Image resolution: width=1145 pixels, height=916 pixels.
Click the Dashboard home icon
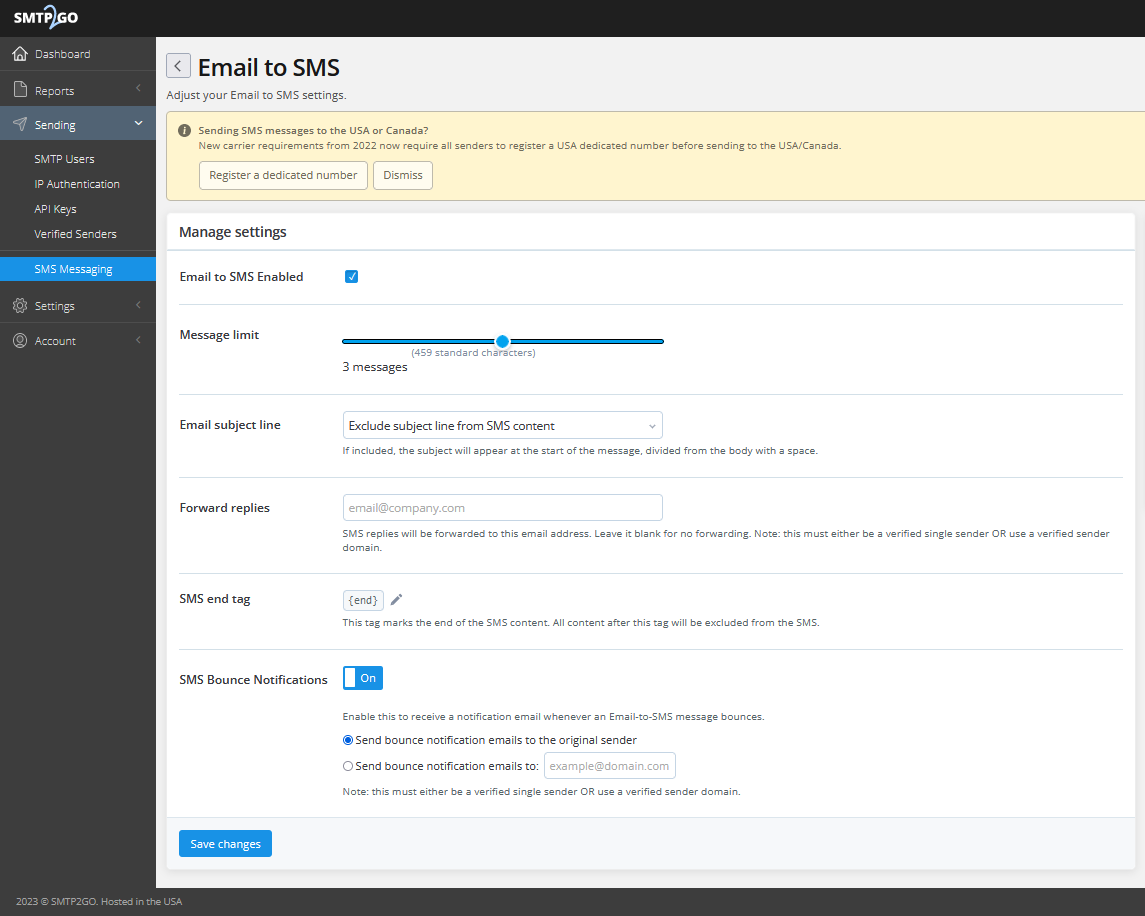[20, 53]
